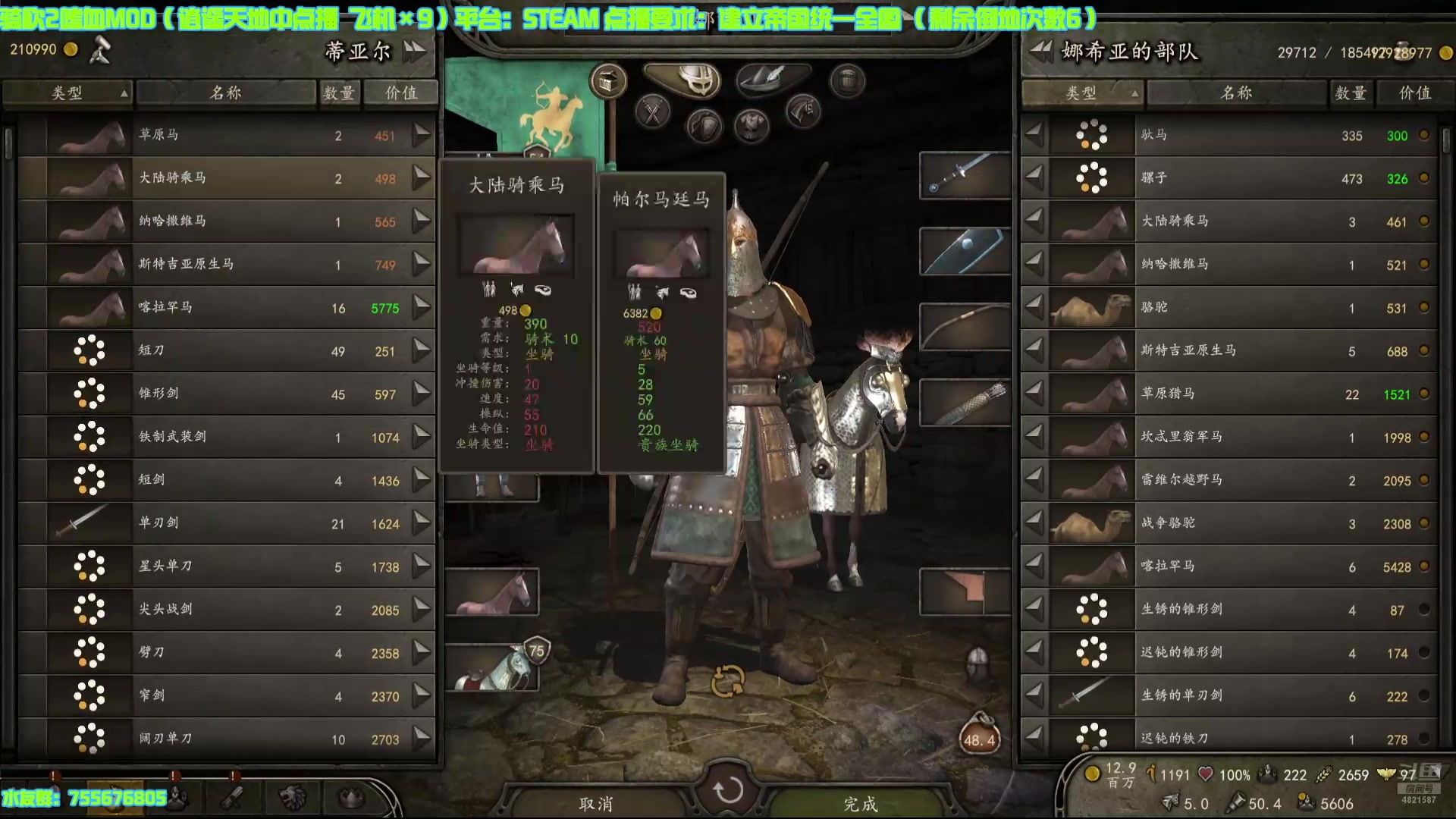Click the cape equipment slot
This screenshot has width=1456, height=819.
click(x=965, y=591)
